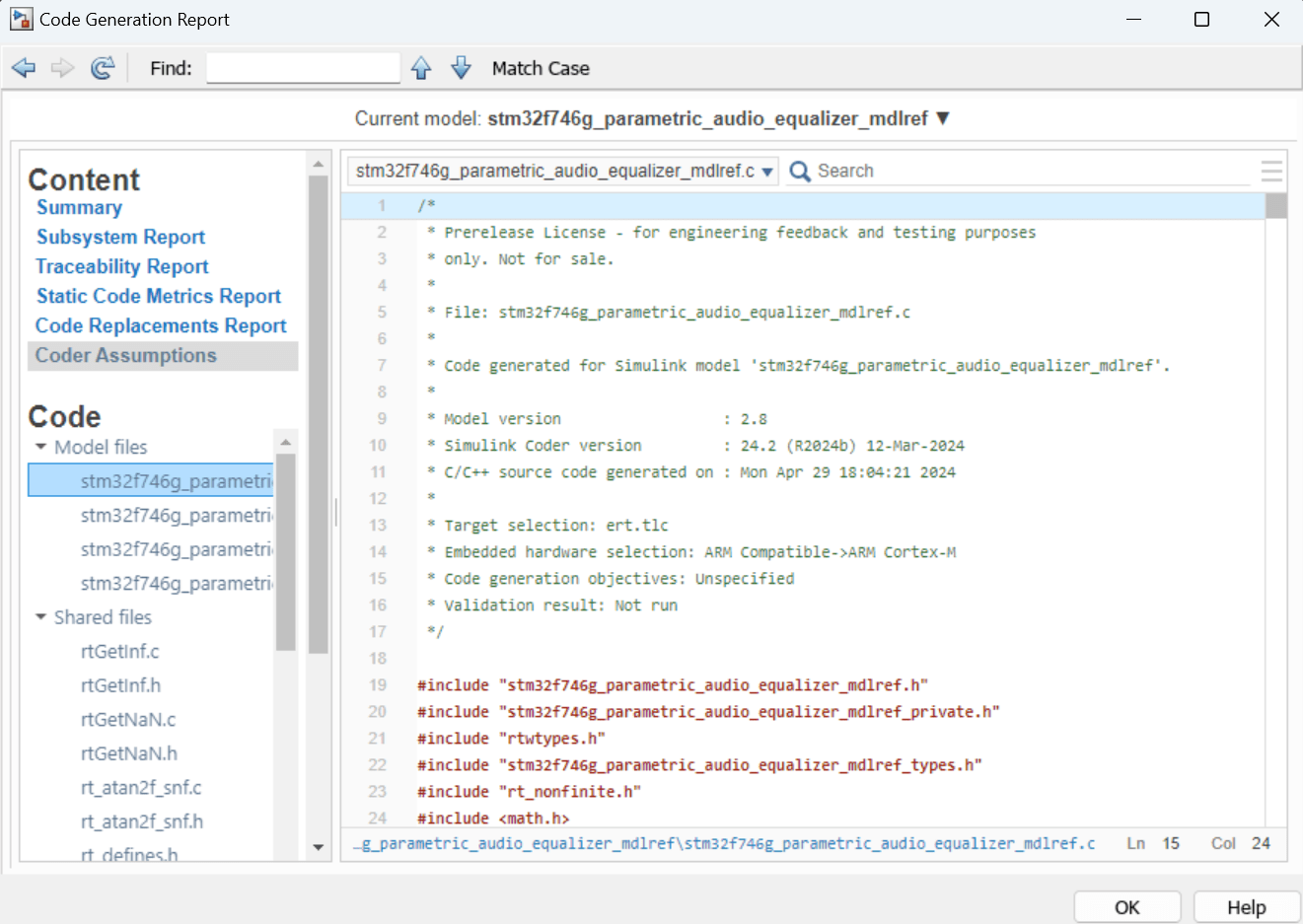Viewport: 1303px width, 924px height.
Task: Click the magnifier Search icon
Action: click(x=800, y=172)
